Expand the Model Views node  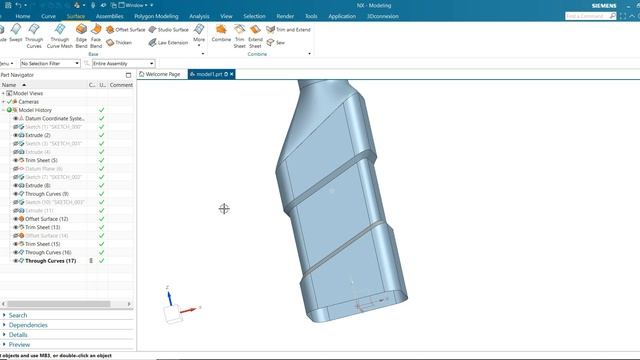pyautogui.click(x=3, y=93)
